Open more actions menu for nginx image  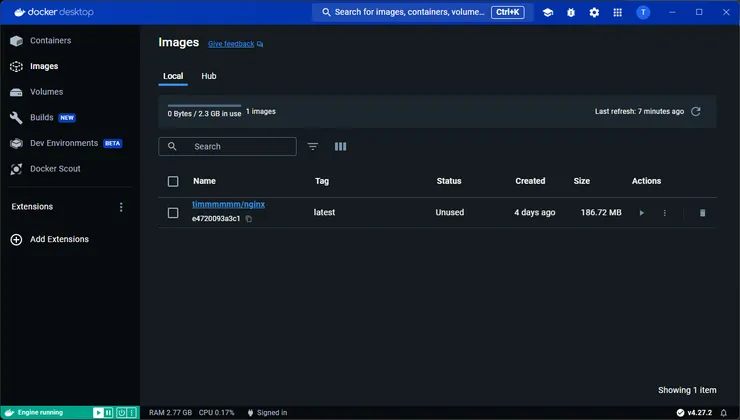click(x=664, y=213)
